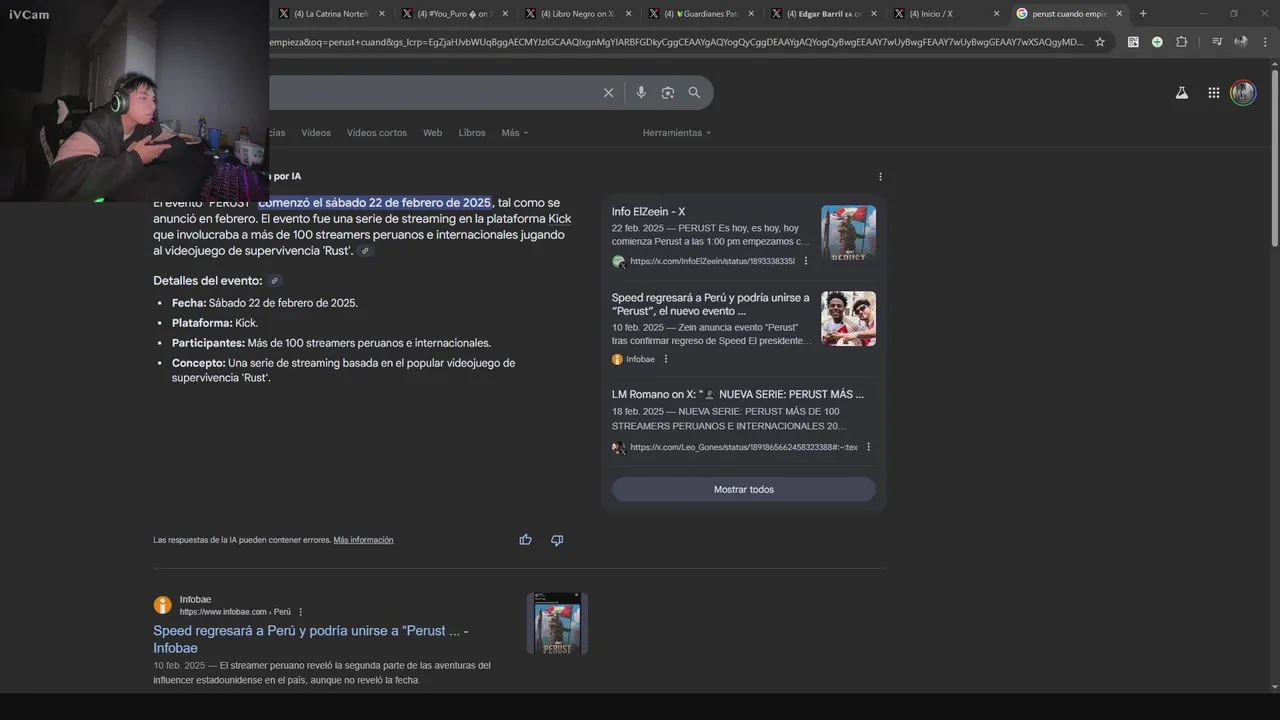Click the magnifying glass search button
This screenshot has width=1280, height=720.
694,93
